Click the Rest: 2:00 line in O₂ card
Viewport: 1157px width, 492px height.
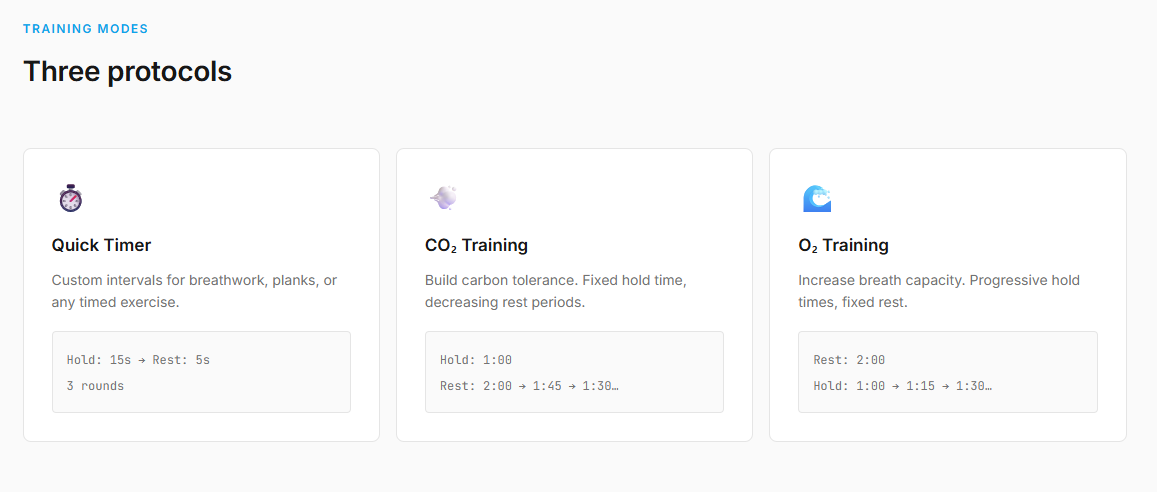[x=849, y=360]
